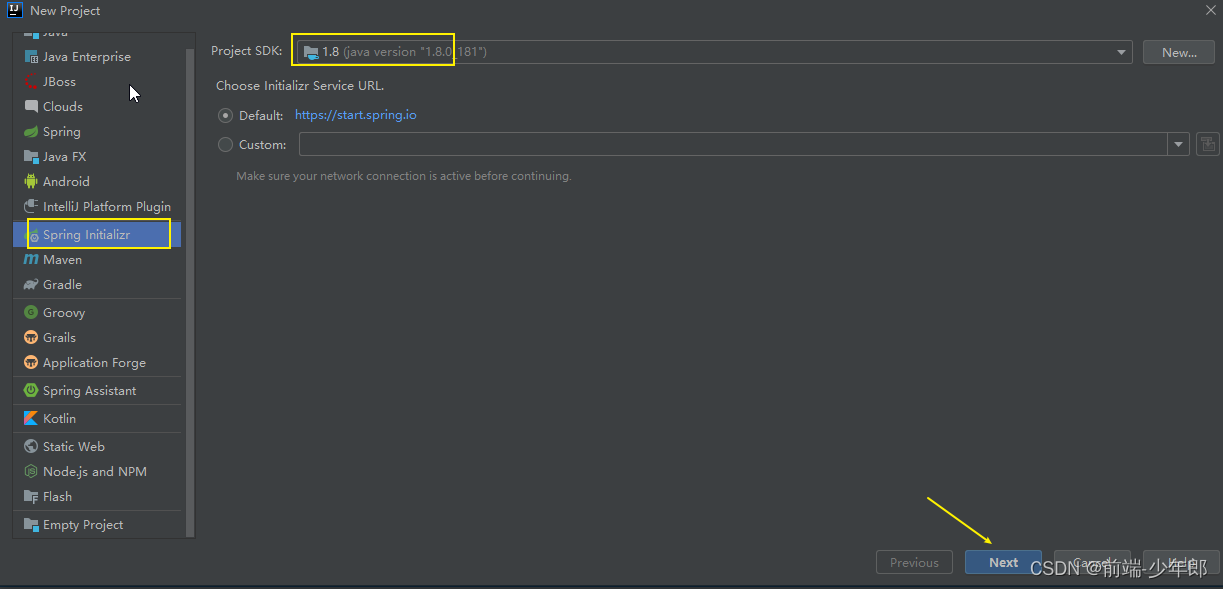Close the New Project dialog
The image size is (1223, 589).
pyautogui.click(x=1210, y=10)
